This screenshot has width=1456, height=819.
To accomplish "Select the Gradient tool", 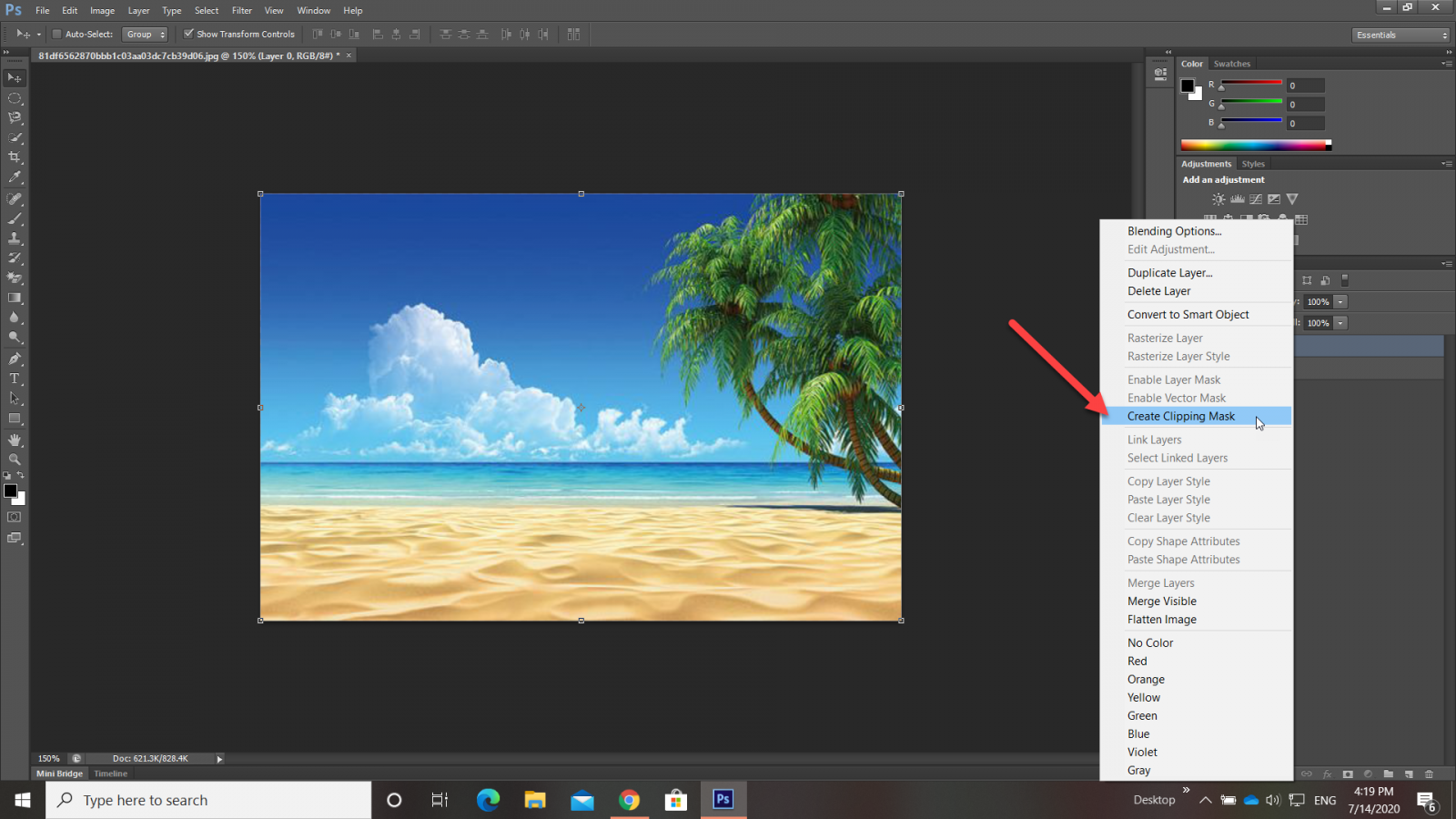I will 15,298.
